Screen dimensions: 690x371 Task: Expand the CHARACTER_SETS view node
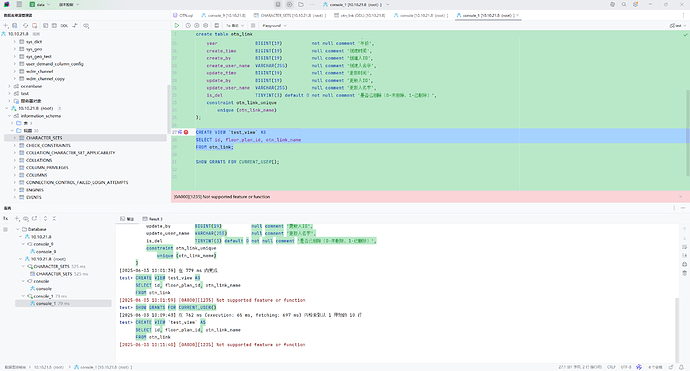point(15,138)
